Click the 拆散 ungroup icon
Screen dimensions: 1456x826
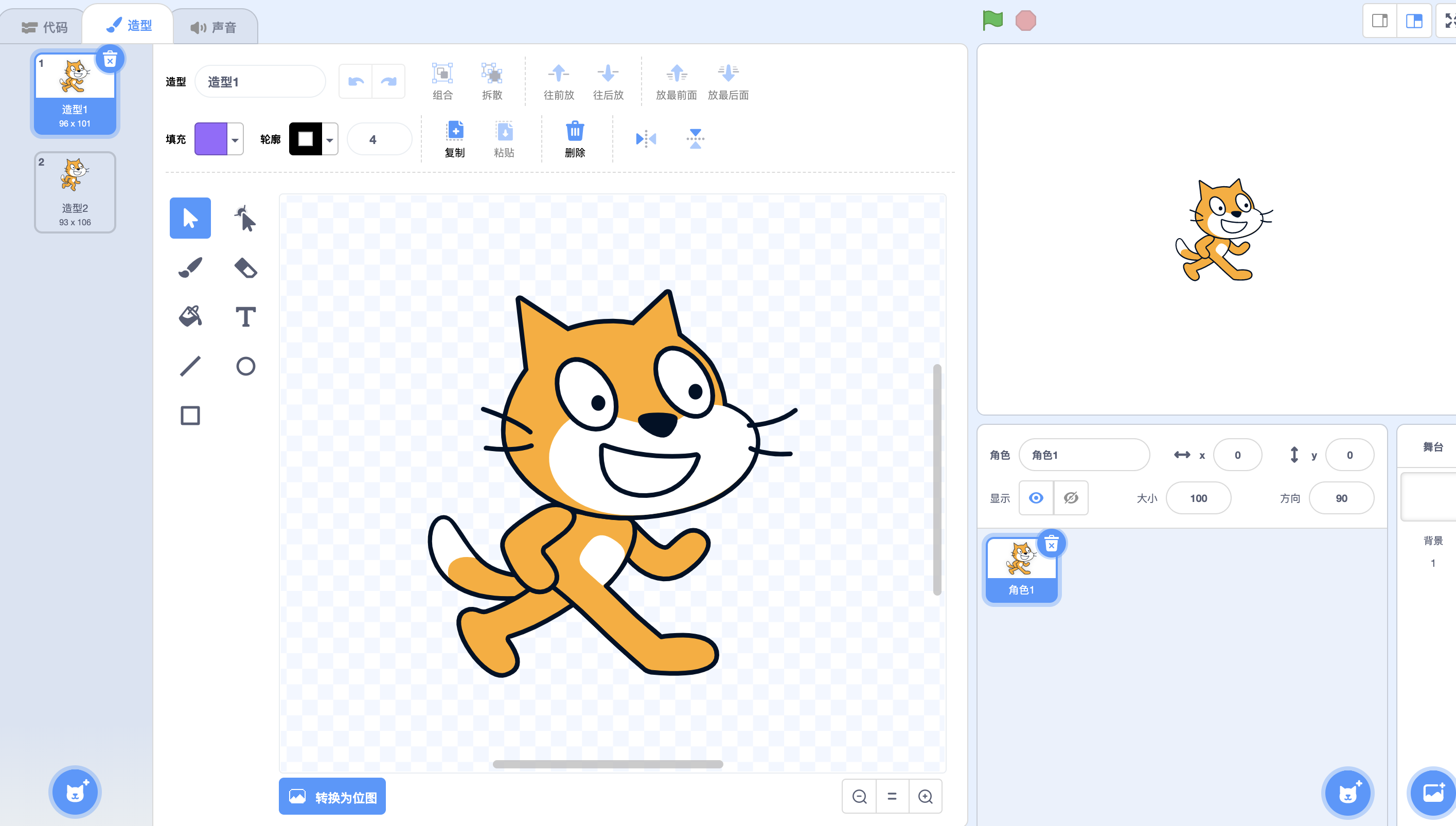(492, 82)
